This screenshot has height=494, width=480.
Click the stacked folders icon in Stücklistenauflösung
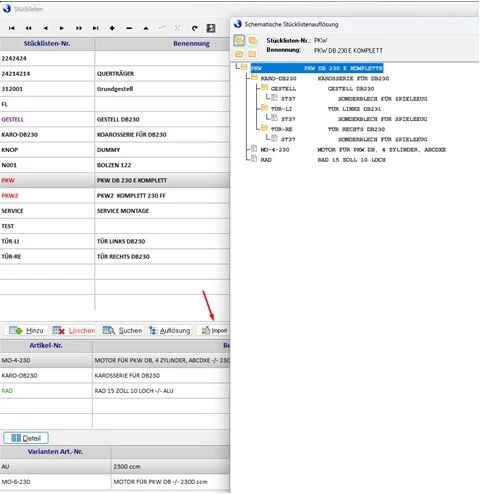click(253, 40)
